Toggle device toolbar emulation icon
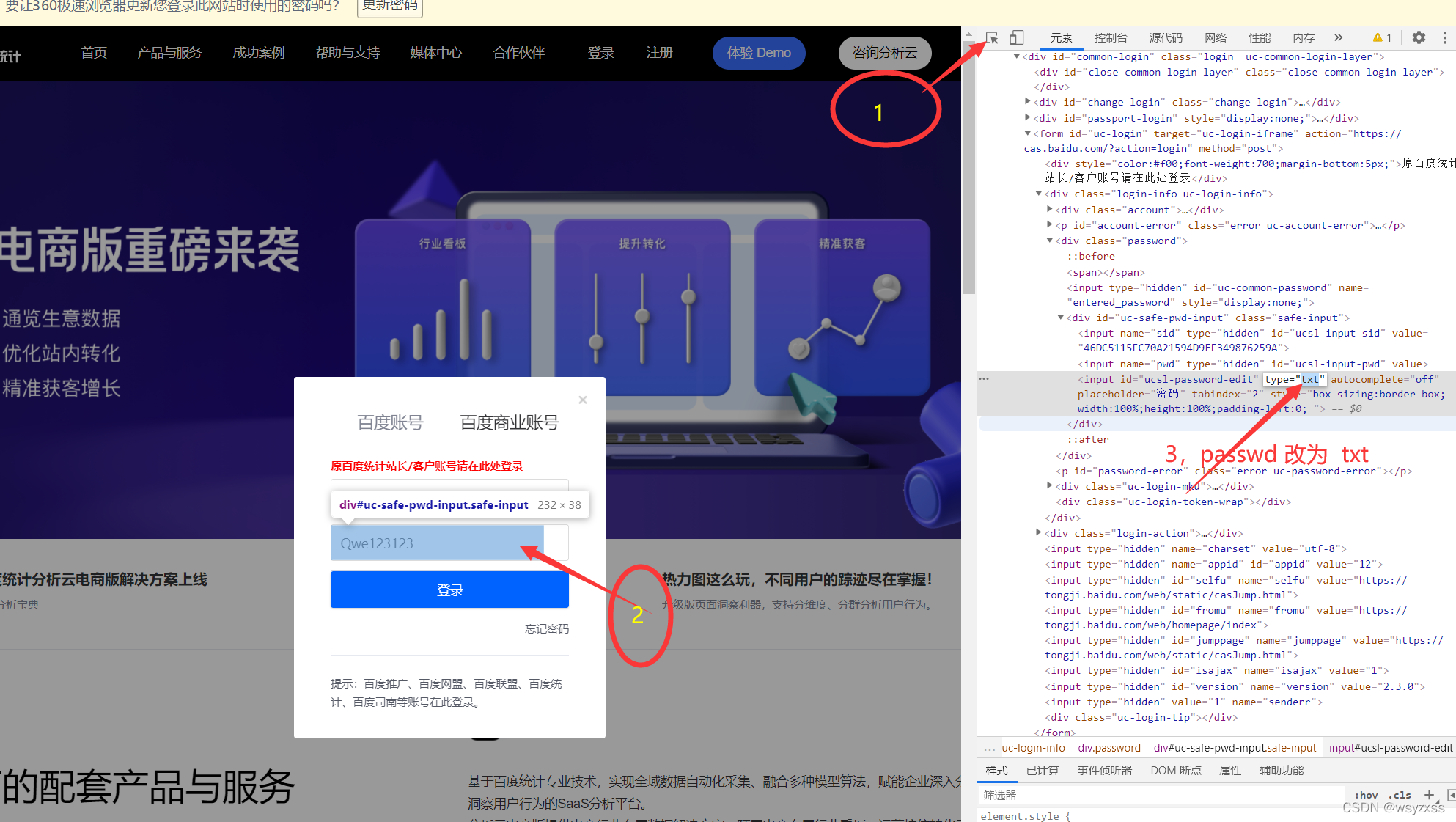The height and width of the screenshot is (822, 1456). [1016, 37]
